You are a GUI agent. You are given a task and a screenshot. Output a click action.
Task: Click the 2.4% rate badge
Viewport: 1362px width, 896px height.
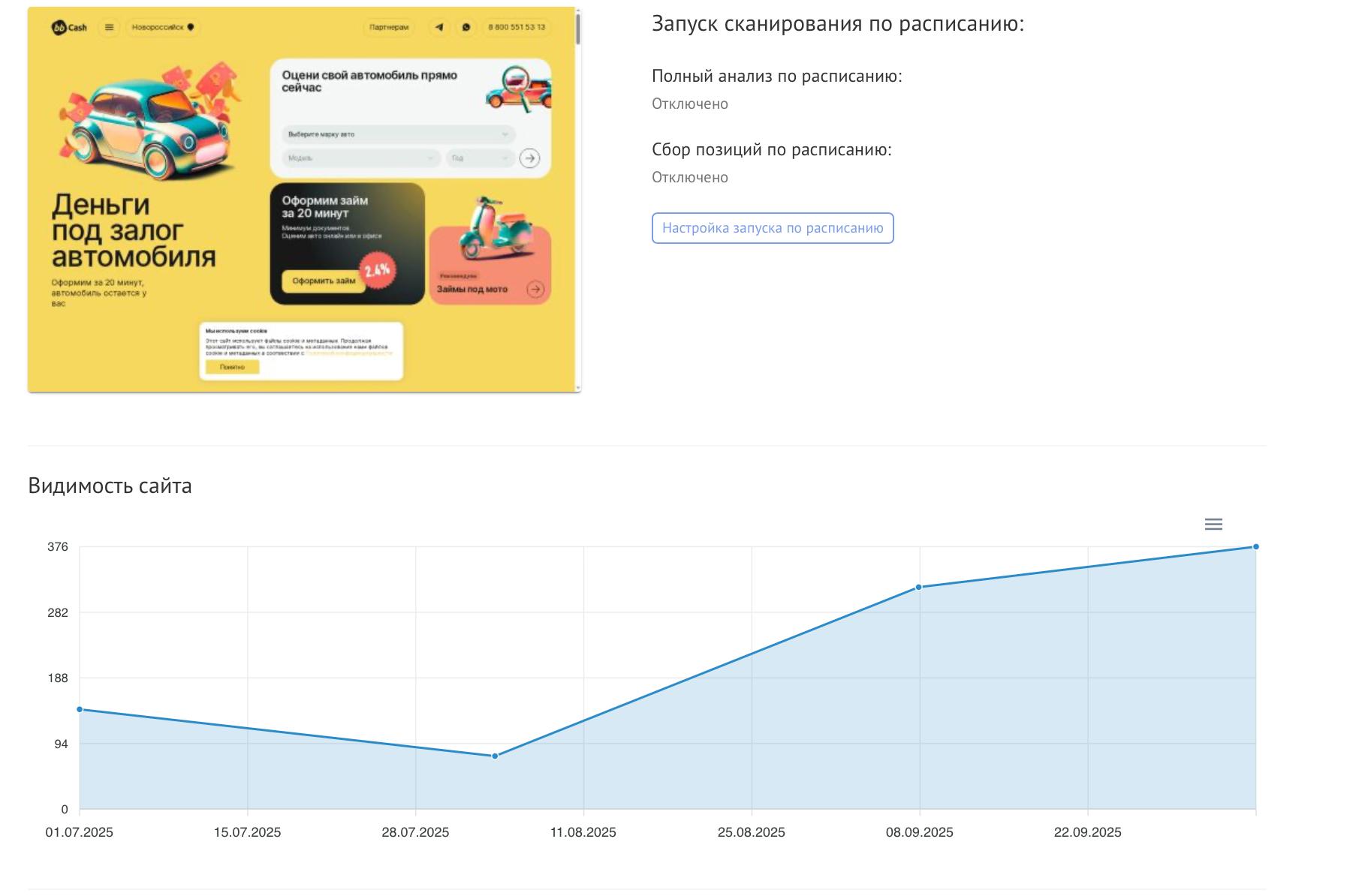[x=377, y=270]
